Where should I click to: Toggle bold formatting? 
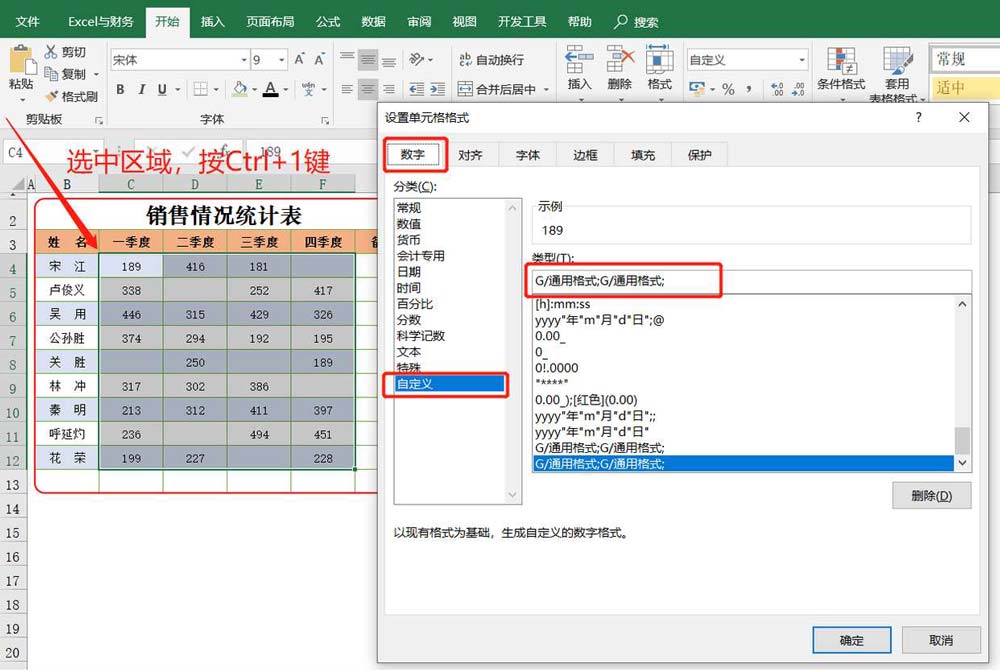tap(120, 89)
